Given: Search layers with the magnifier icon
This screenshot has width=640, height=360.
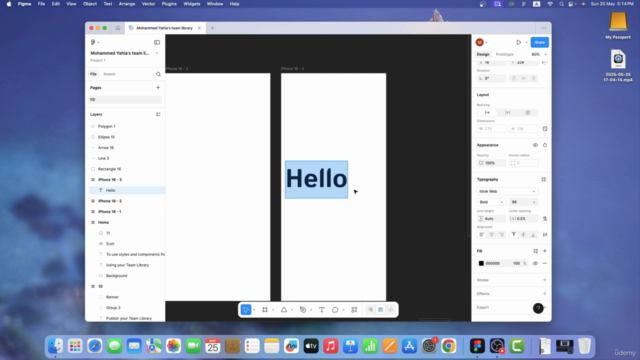Looking at the screenshot, I should pos(158,74).
